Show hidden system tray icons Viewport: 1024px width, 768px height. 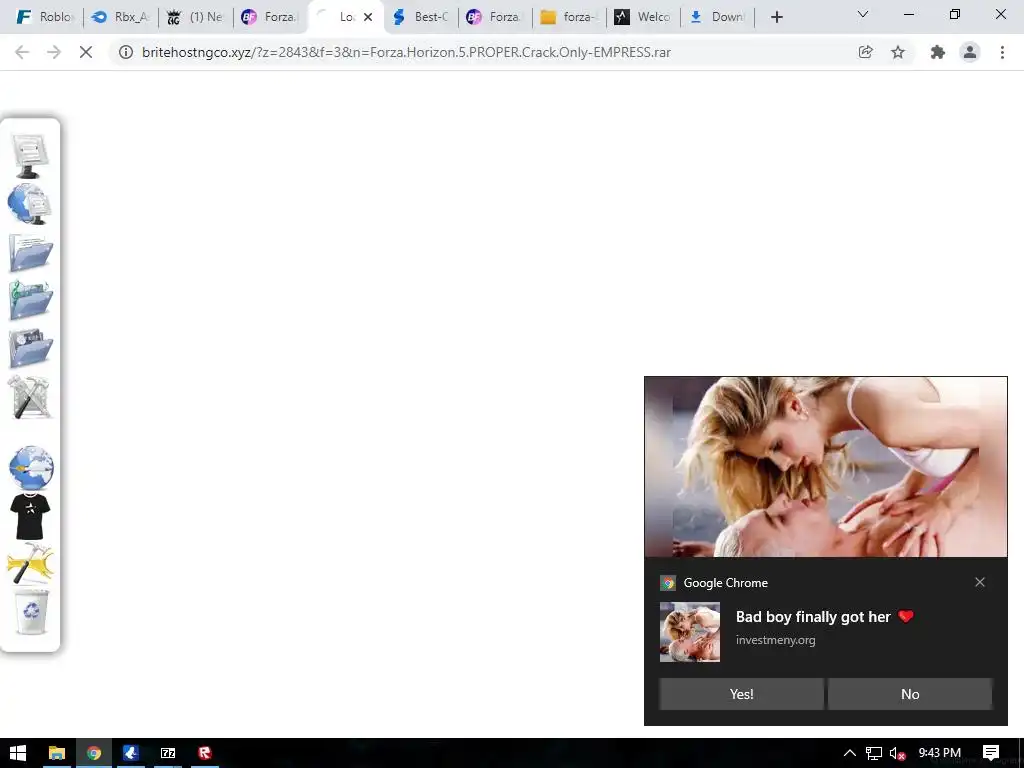click(850, 753)
